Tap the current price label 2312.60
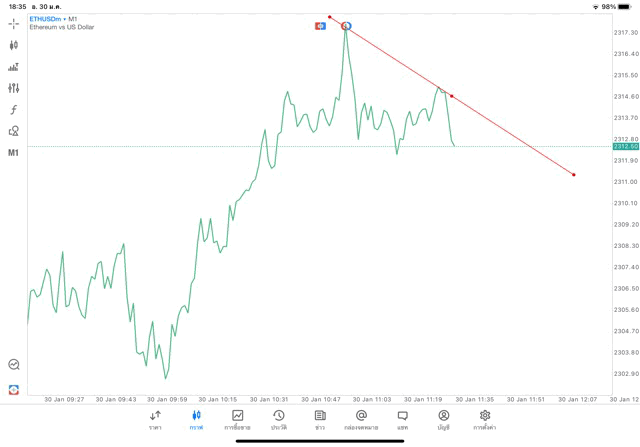640x447 pixels. pos(626,146)
